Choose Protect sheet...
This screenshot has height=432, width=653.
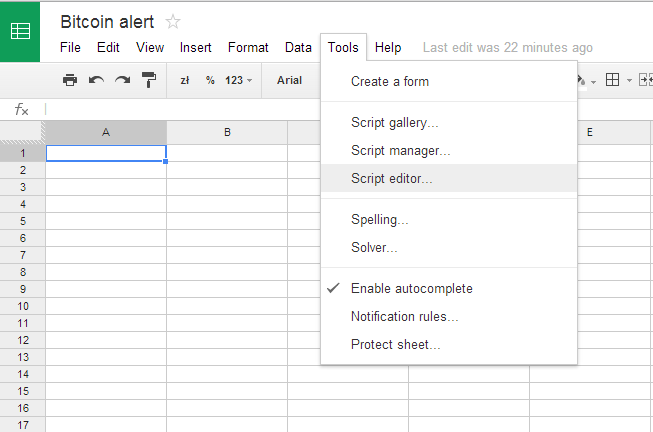pyautogui.click(x=449, y=345)
